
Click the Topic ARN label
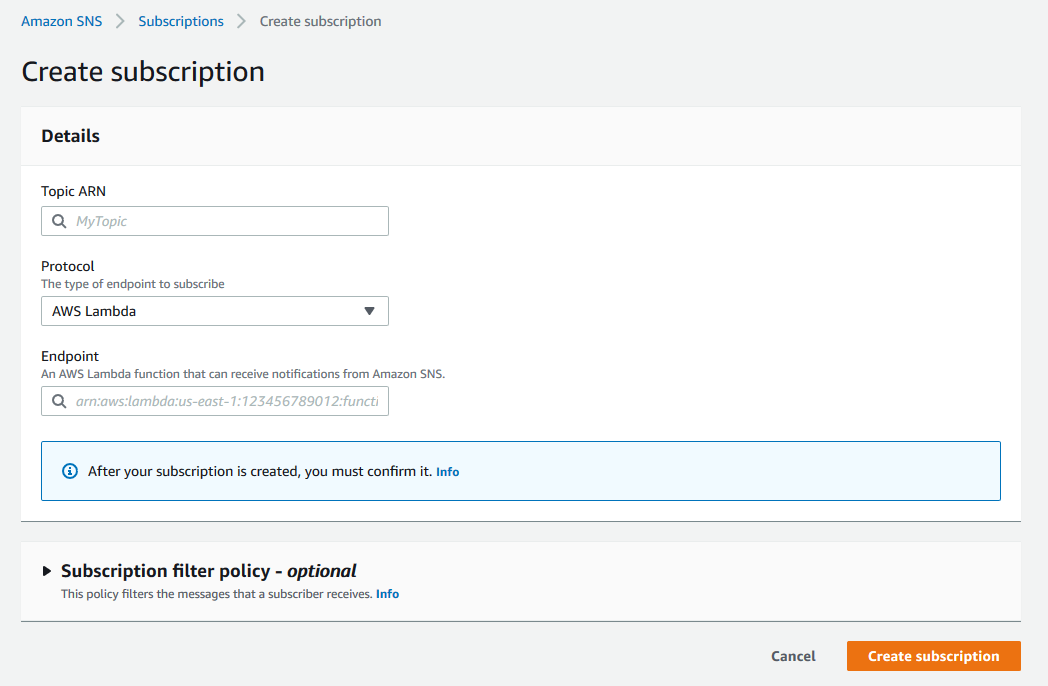[74, 191]
